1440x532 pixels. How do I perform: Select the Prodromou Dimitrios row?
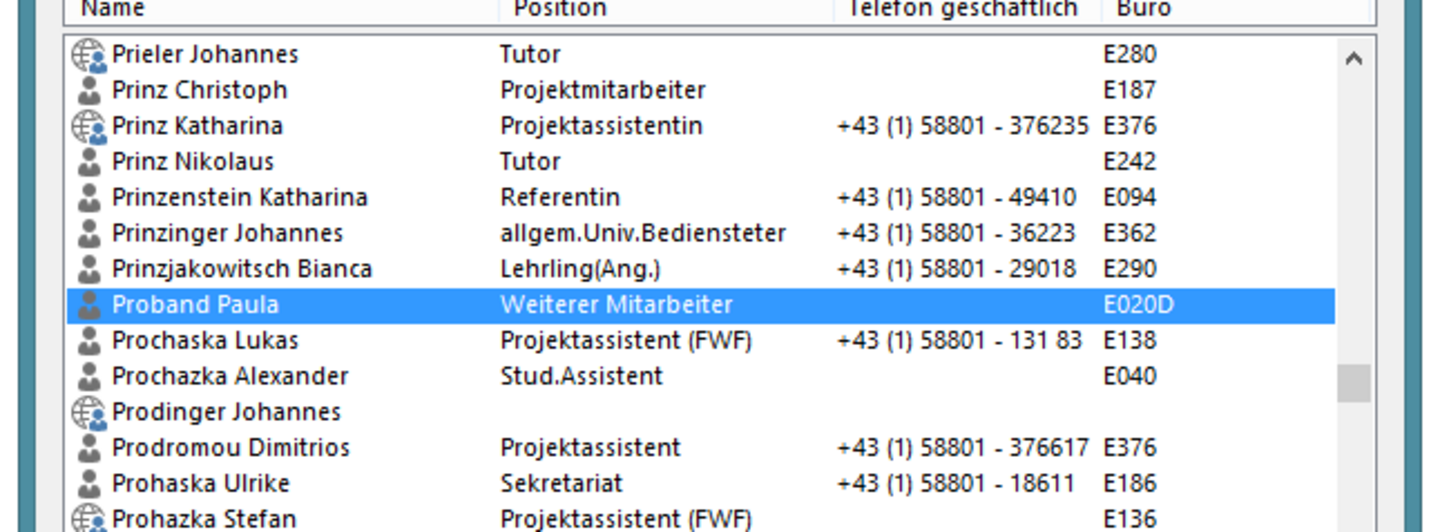click(701, 447)
